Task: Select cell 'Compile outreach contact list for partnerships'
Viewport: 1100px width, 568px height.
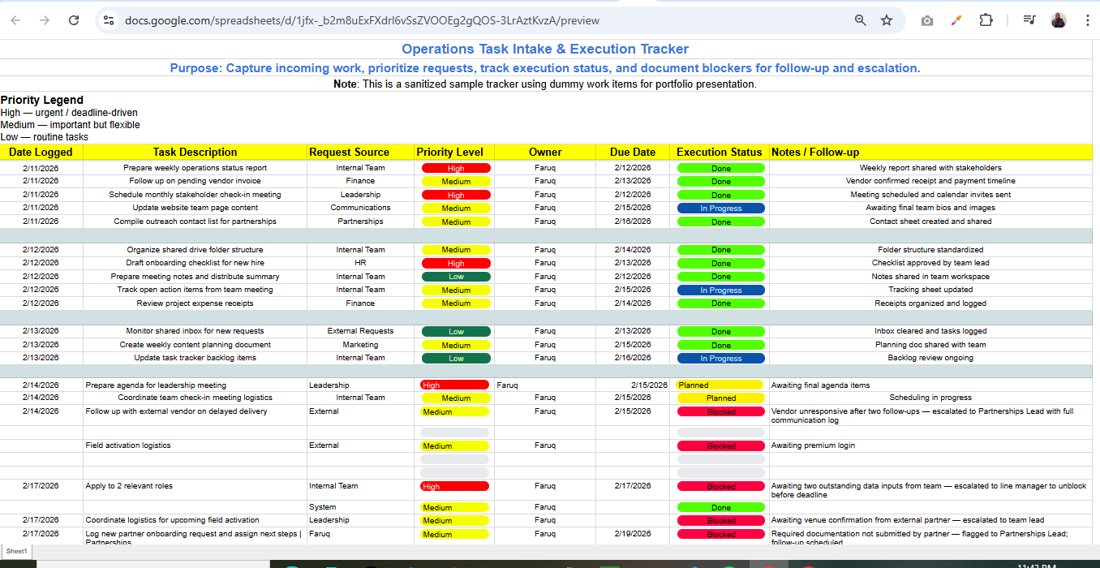Action: (195, 222)
